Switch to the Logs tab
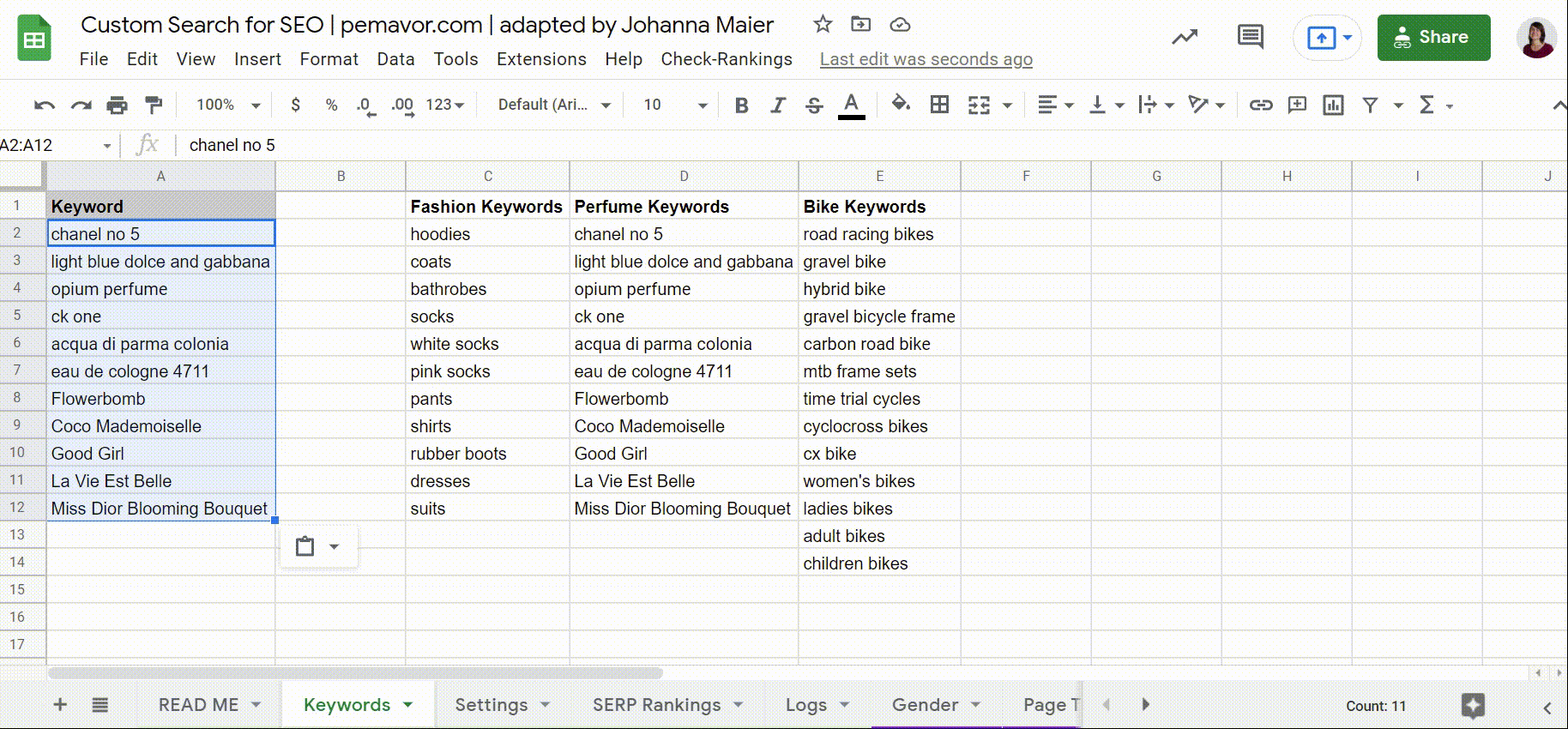This screenshot has width=1568, height=729. 806,705
